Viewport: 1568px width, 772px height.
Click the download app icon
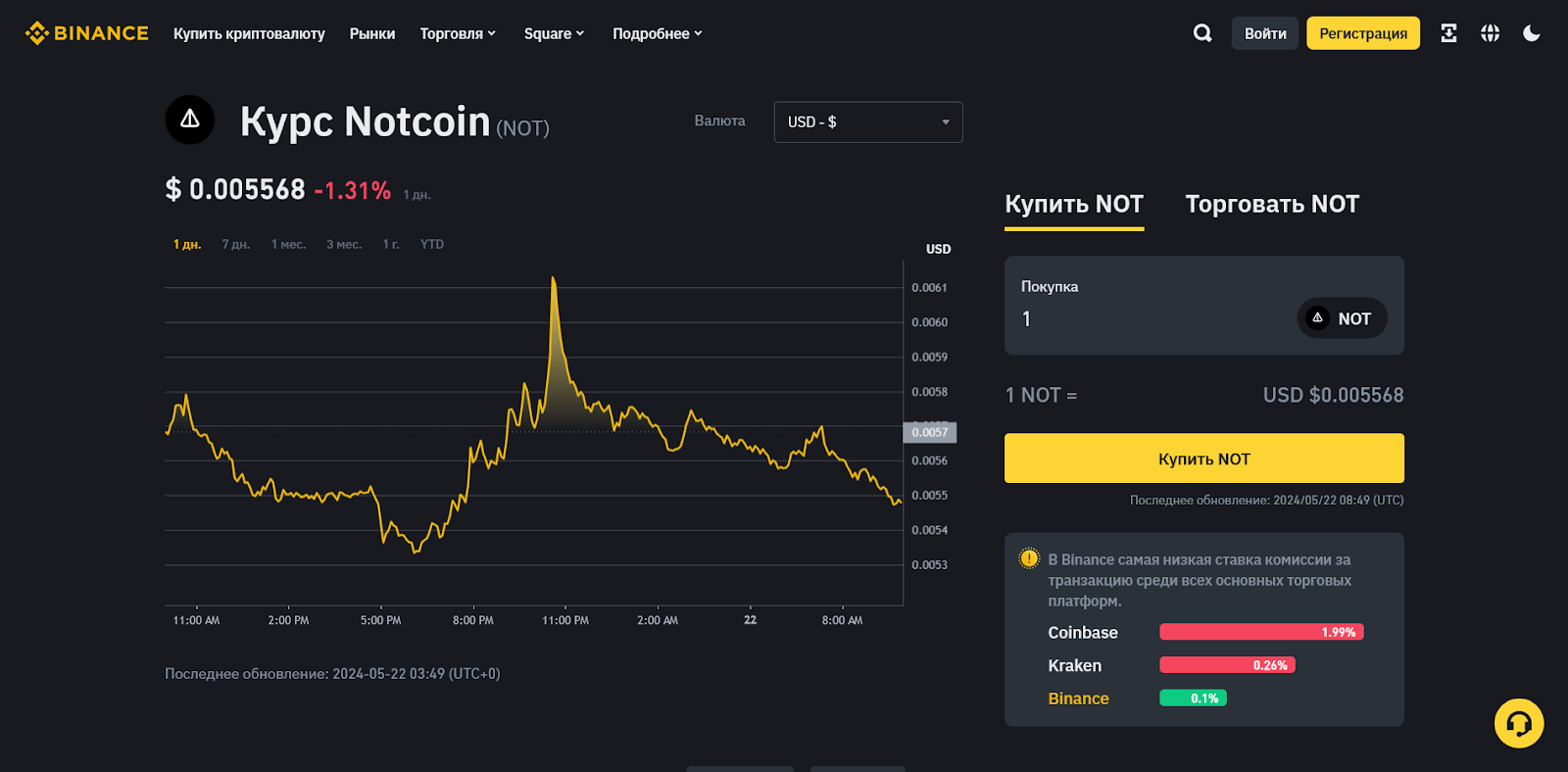[1448, 33]
